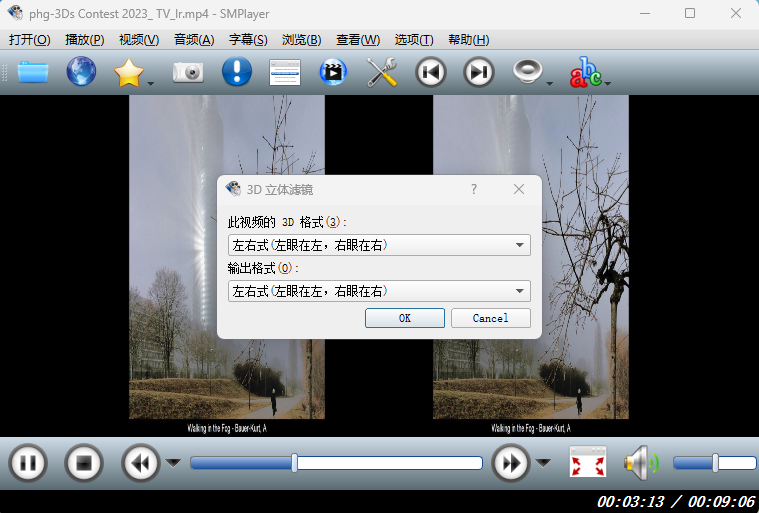Screen dimensions: 759x513
Task: Maximize the SMPlayer window
Action: pos(690,14)
